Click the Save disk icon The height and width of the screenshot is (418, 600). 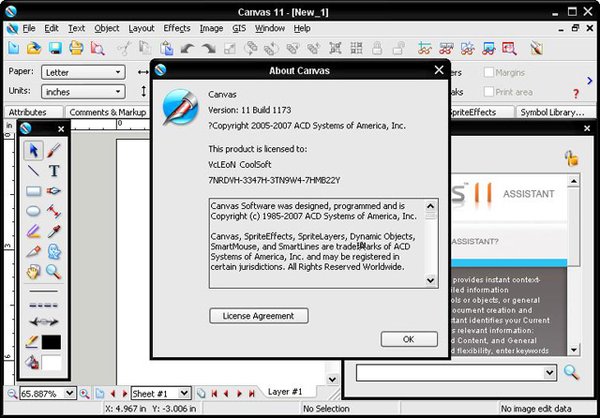click(56, 48)
